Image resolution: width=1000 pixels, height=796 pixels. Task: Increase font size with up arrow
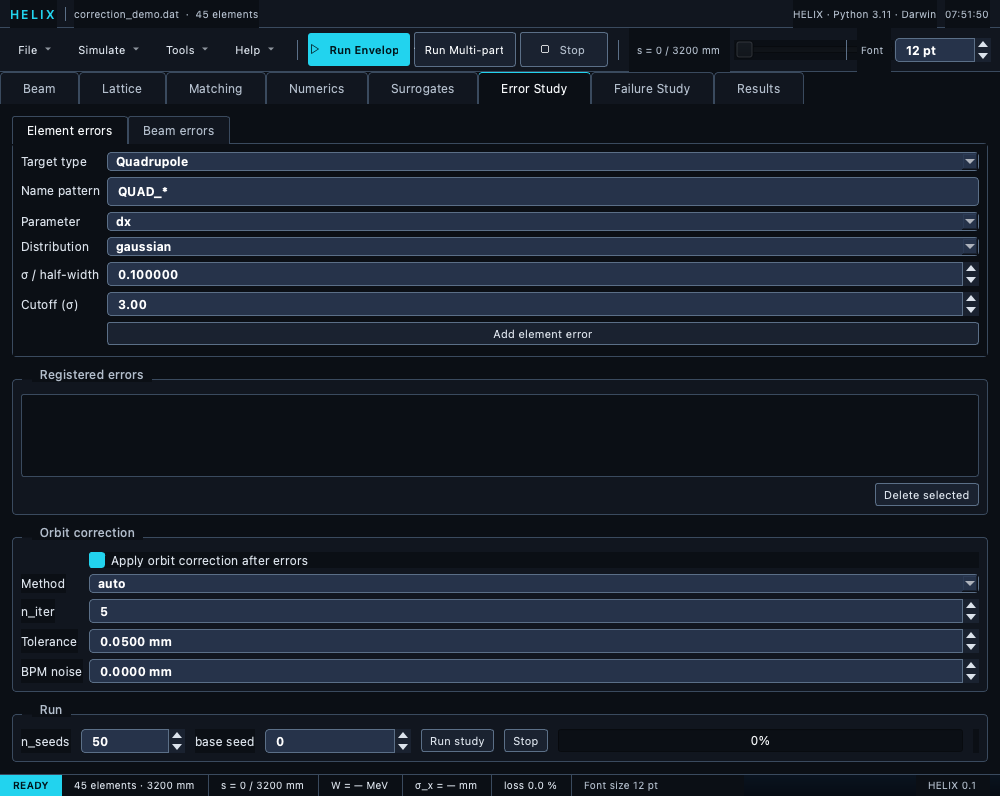tap(983, 45)
